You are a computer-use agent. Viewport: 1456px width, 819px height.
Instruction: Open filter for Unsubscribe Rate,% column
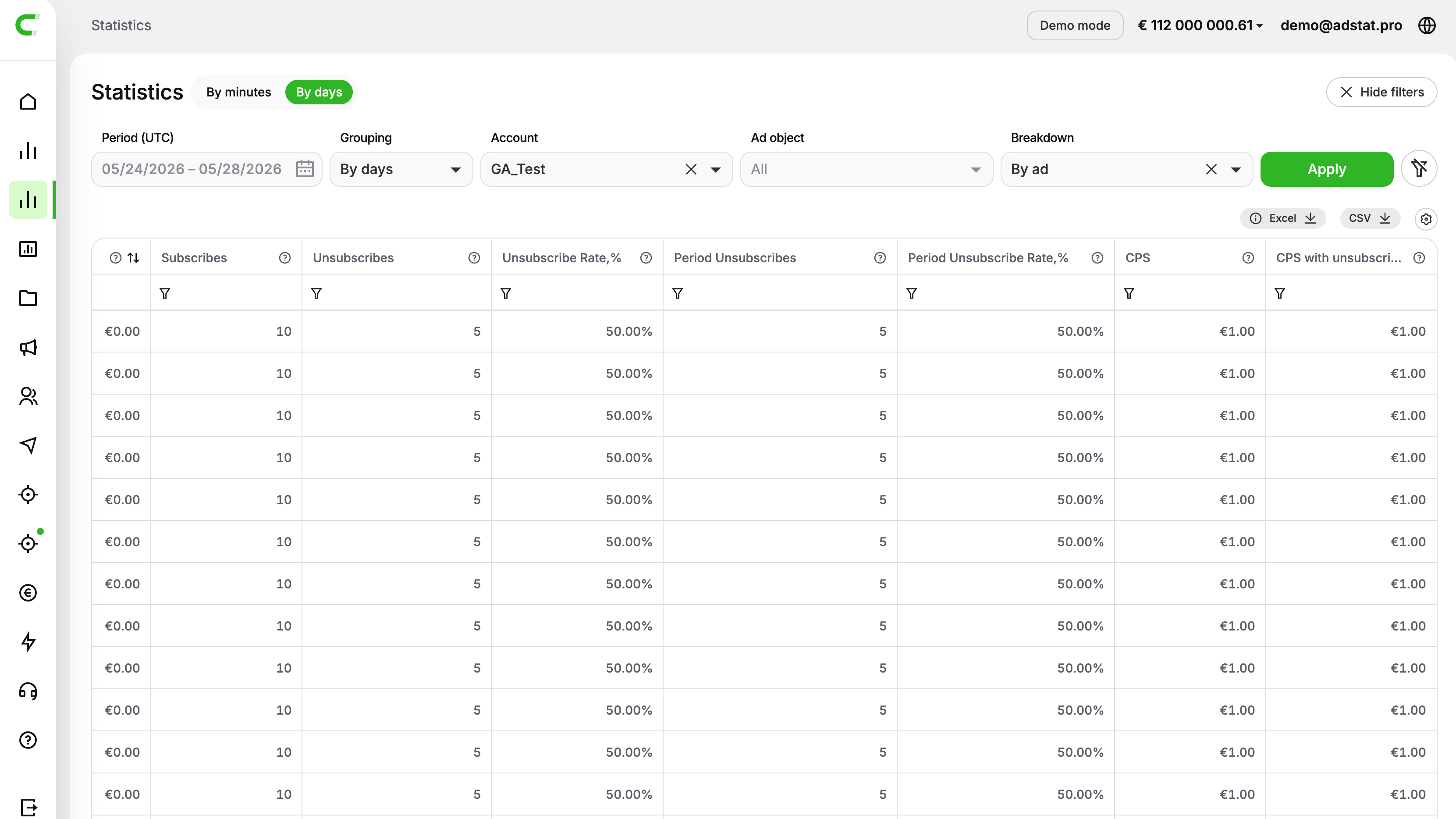pyautogui.click(x=506, y=293)
